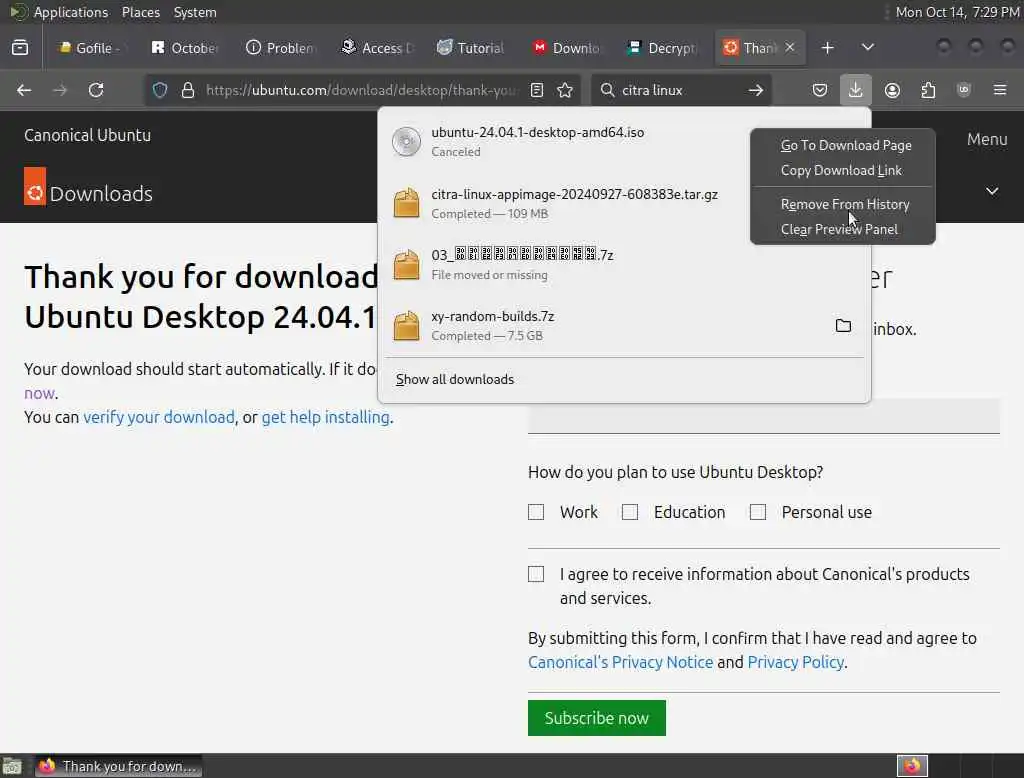Viewport: 1024px width, 778px height.
Task: Tick agree to receive information checkbox
Action: pyautogui.click(x=536, y=574)
